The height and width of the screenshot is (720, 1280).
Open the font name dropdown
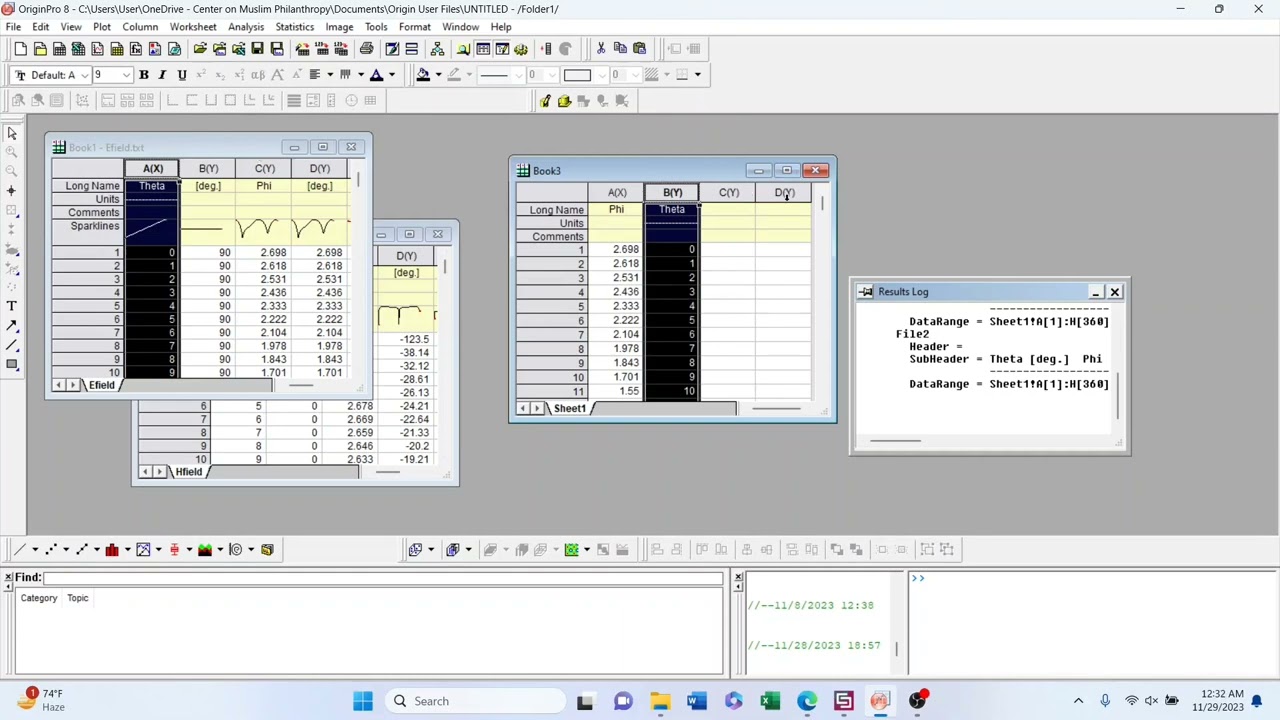(x=86, y=75)
